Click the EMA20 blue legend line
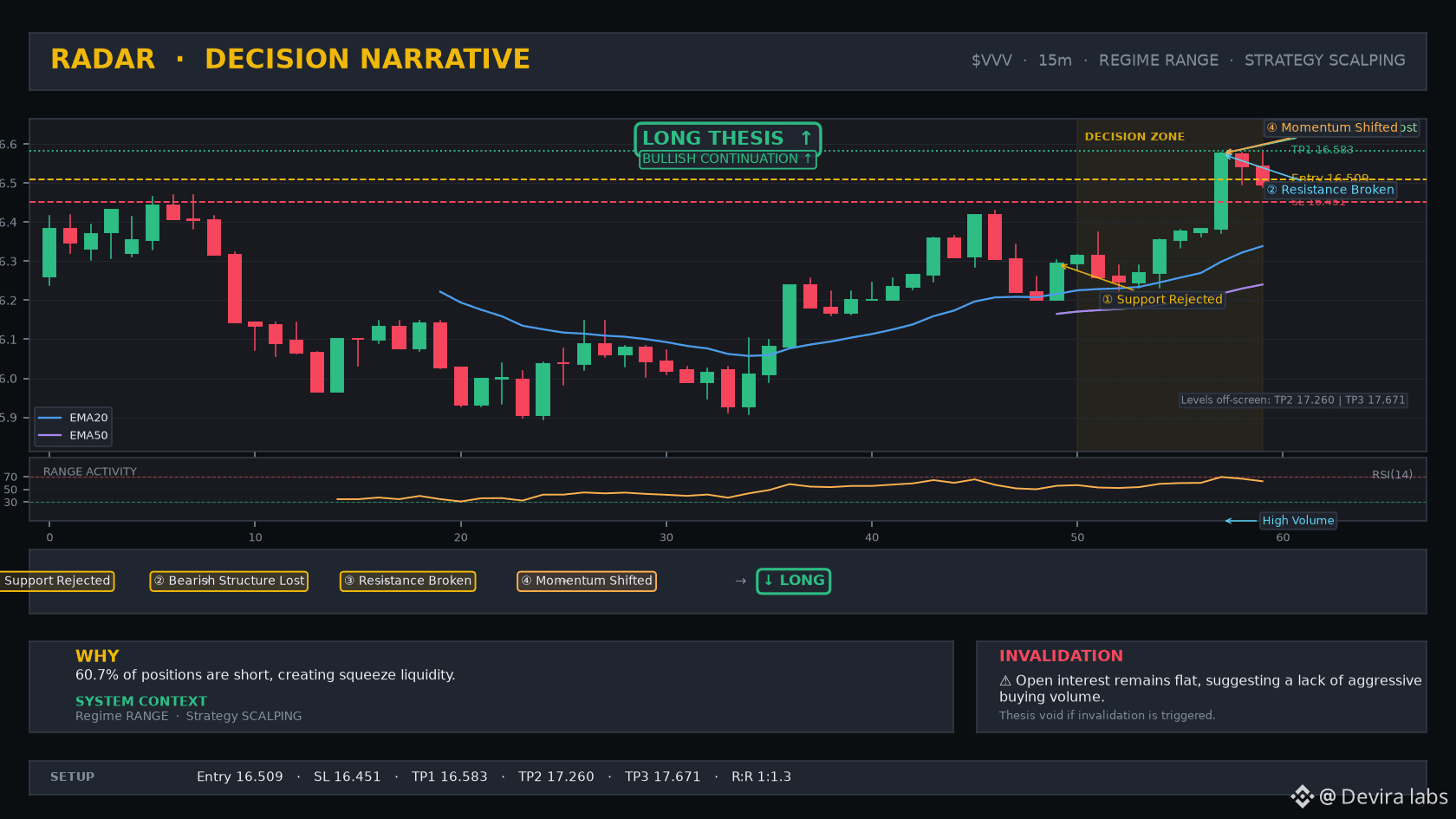Image resolution: width=1456 pixels, height=819 pixels. (x=50, y=418)
